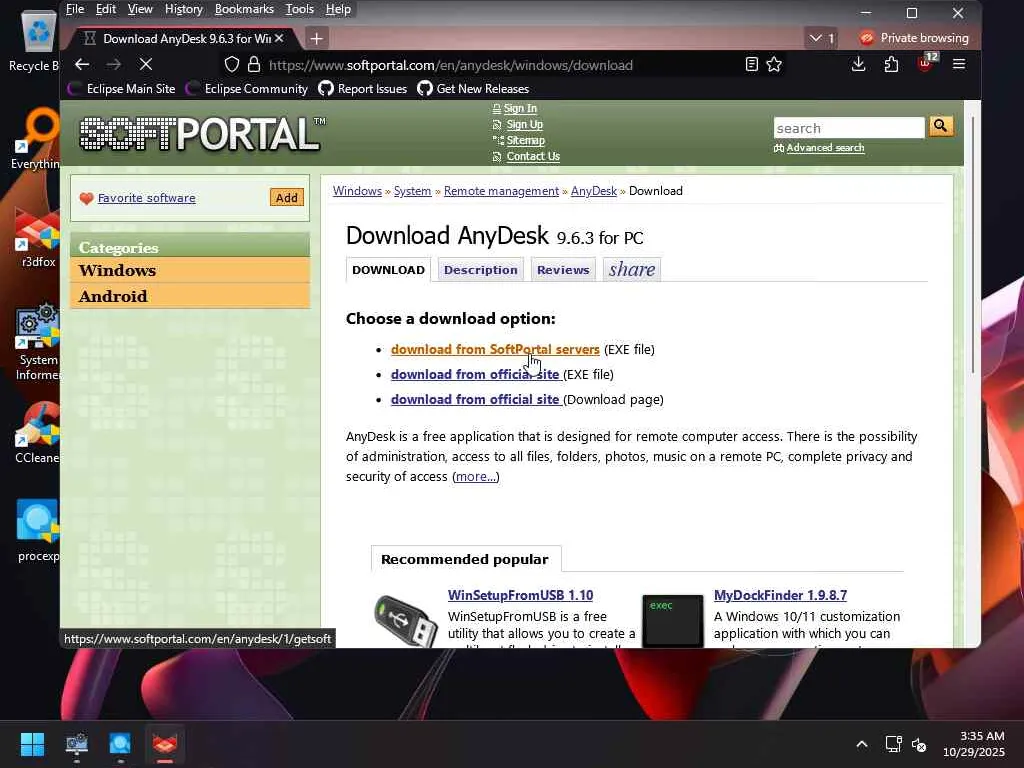Open the File menu
The width and height of the screenshot is (1024, 768).
[75, 9]
